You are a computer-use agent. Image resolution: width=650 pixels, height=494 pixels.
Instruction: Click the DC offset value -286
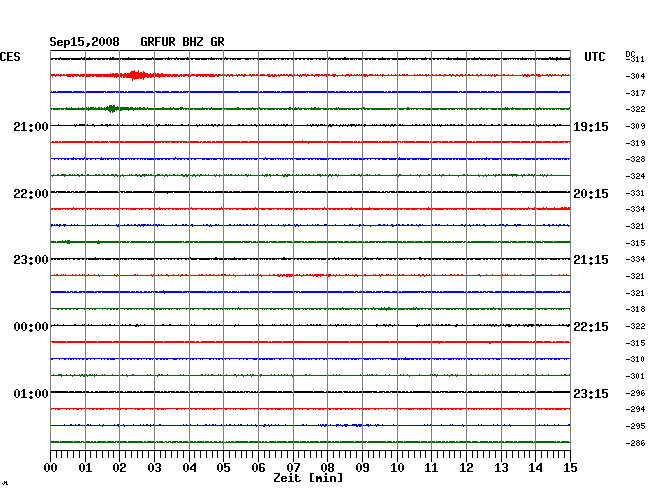click(635, 443)
